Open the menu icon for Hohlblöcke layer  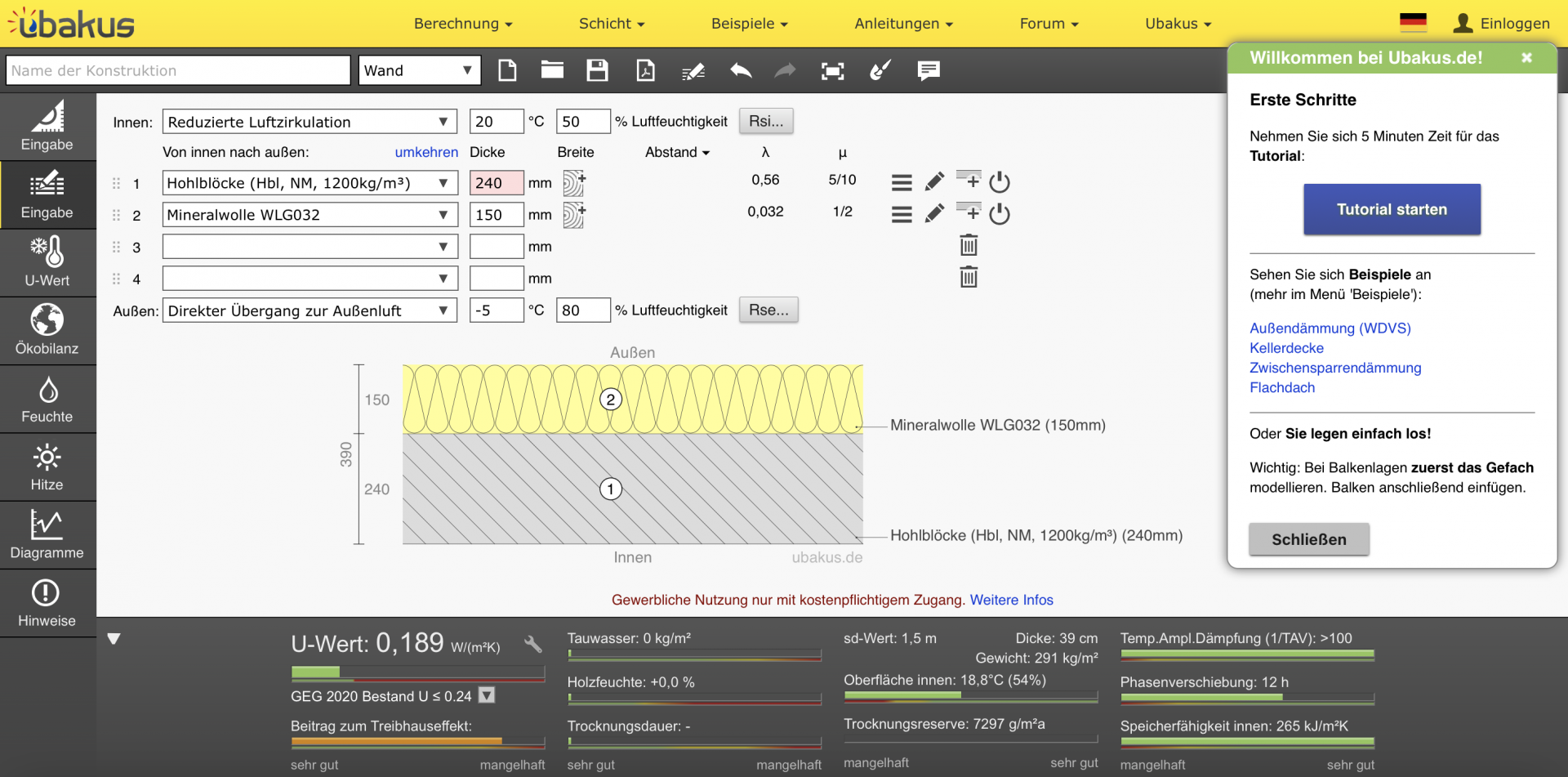[x=902, y=182]
